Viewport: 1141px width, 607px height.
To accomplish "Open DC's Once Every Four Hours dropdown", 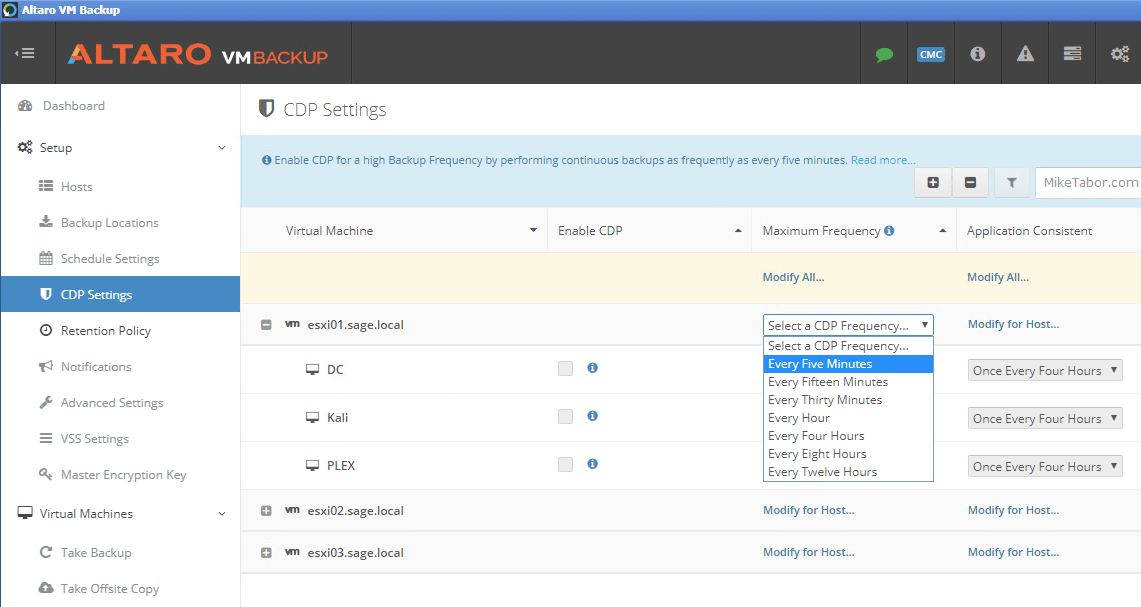I will click(1045, 370).
